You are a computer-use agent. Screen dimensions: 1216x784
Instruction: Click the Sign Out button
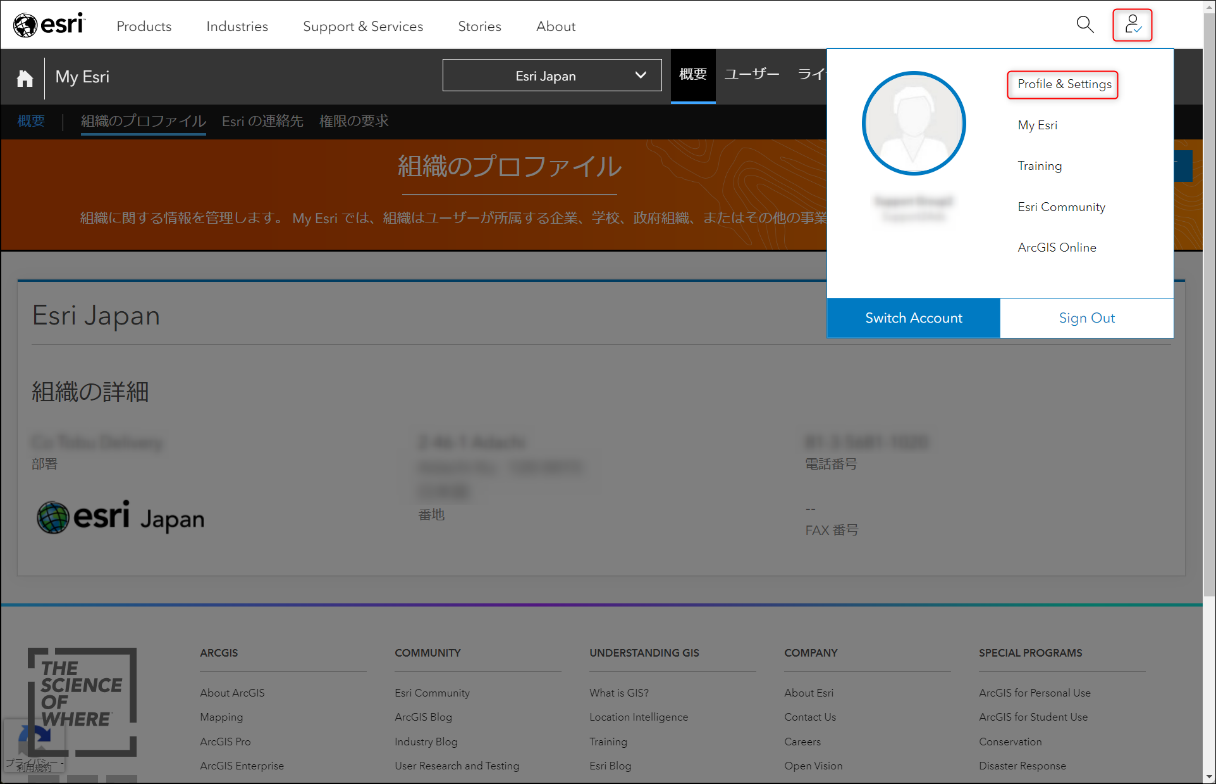[x=1087, y=318]
